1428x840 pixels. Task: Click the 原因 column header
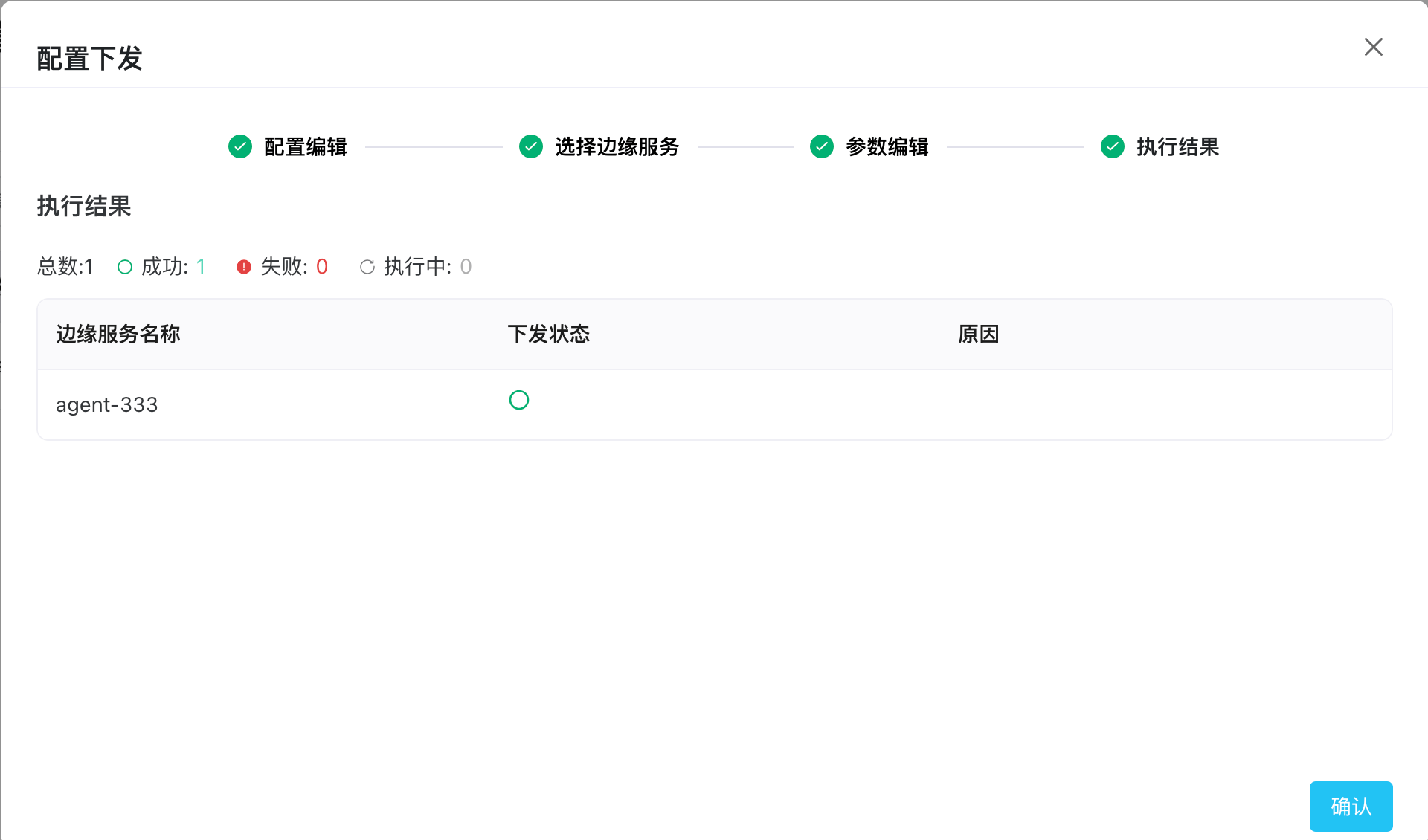tap(978, 334)
